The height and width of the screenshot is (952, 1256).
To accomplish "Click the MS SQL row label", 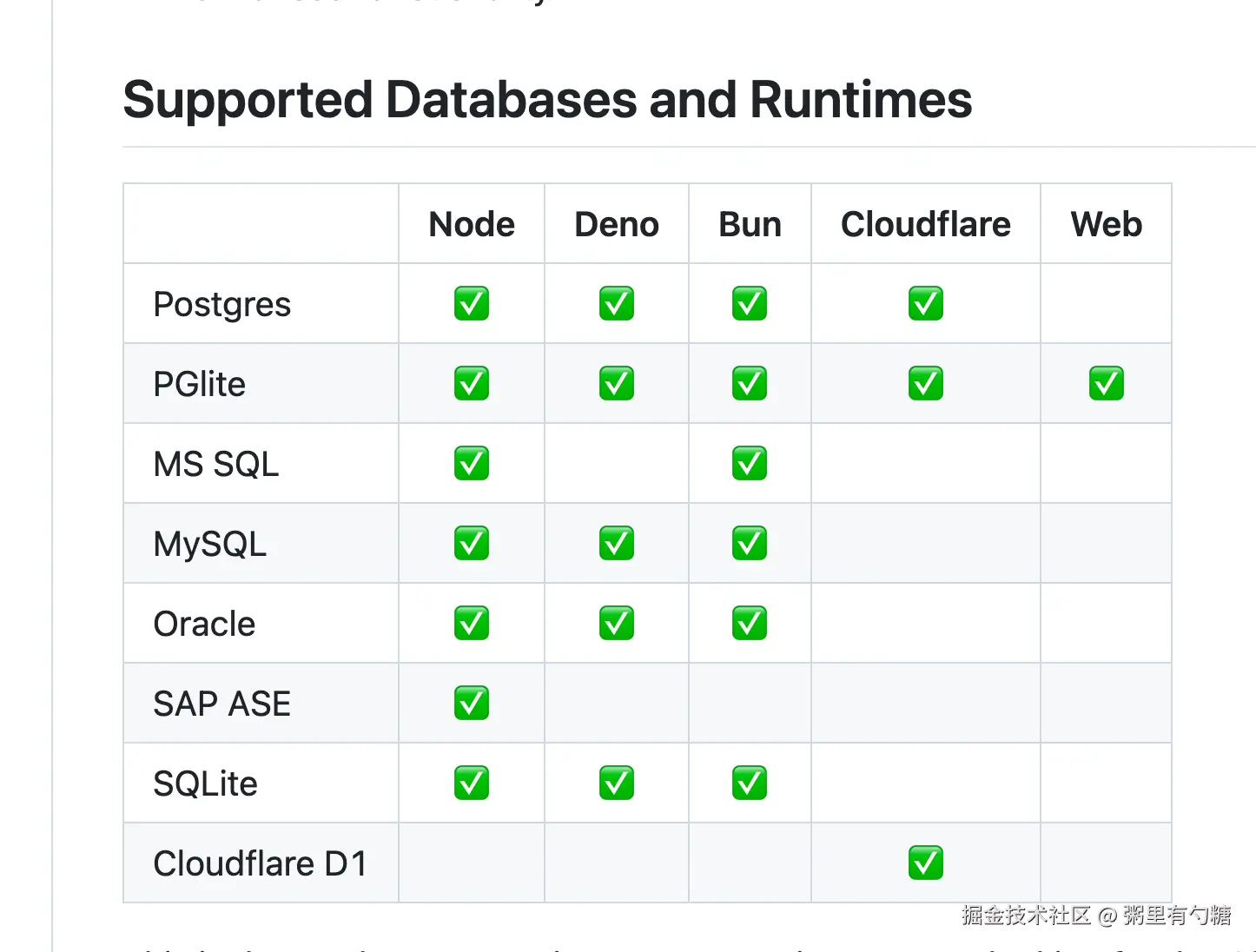I will (216, 464).
